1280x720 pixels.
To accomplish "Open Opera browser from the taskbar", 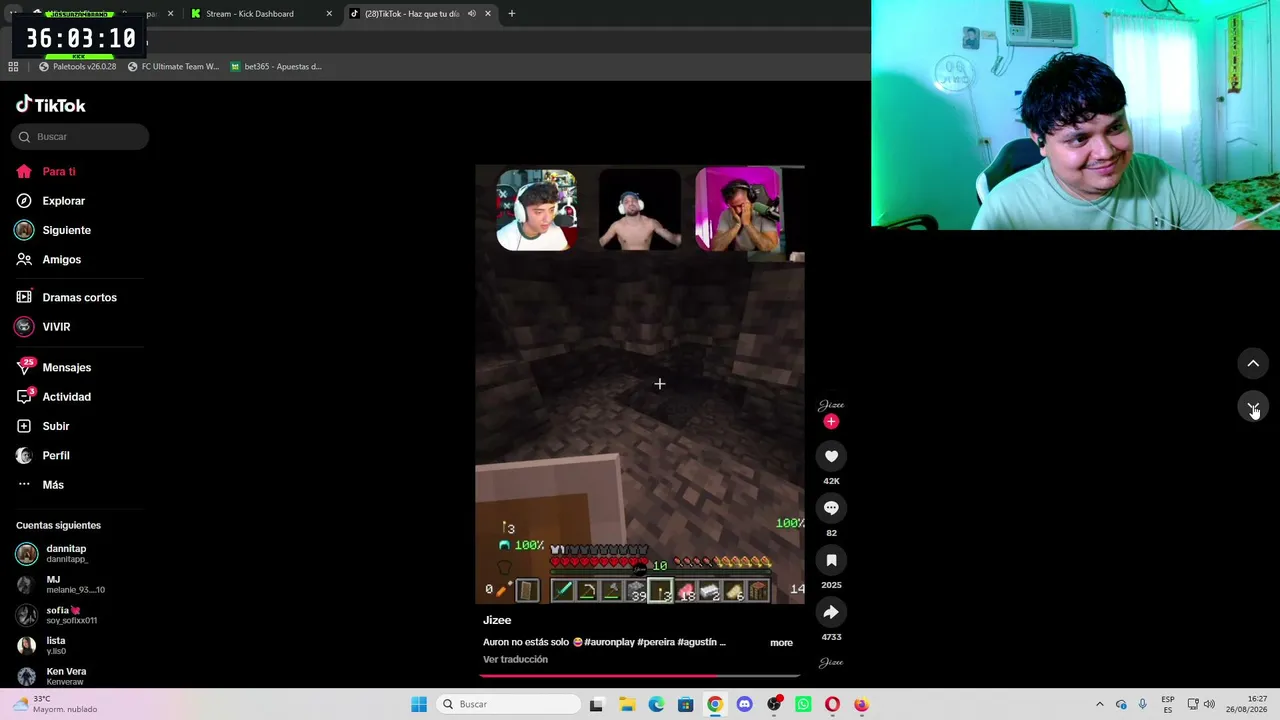I will [832, 705].
